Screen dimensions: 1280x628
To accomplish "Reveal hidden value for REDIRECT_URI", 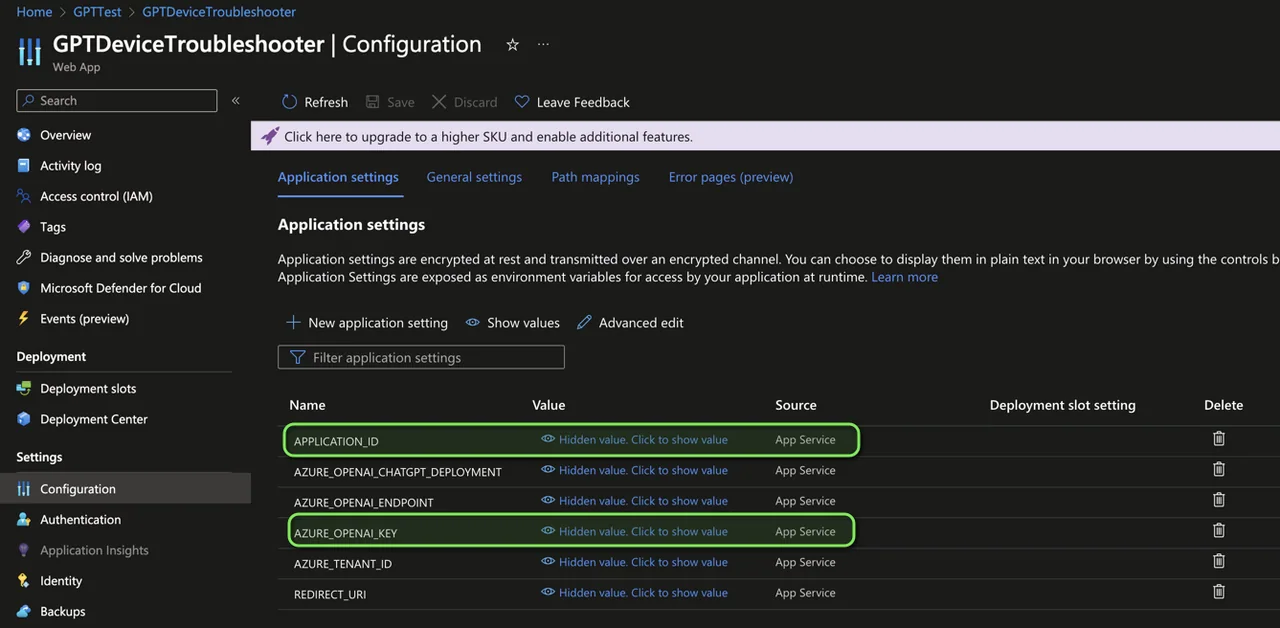I will tap(634, 593).
